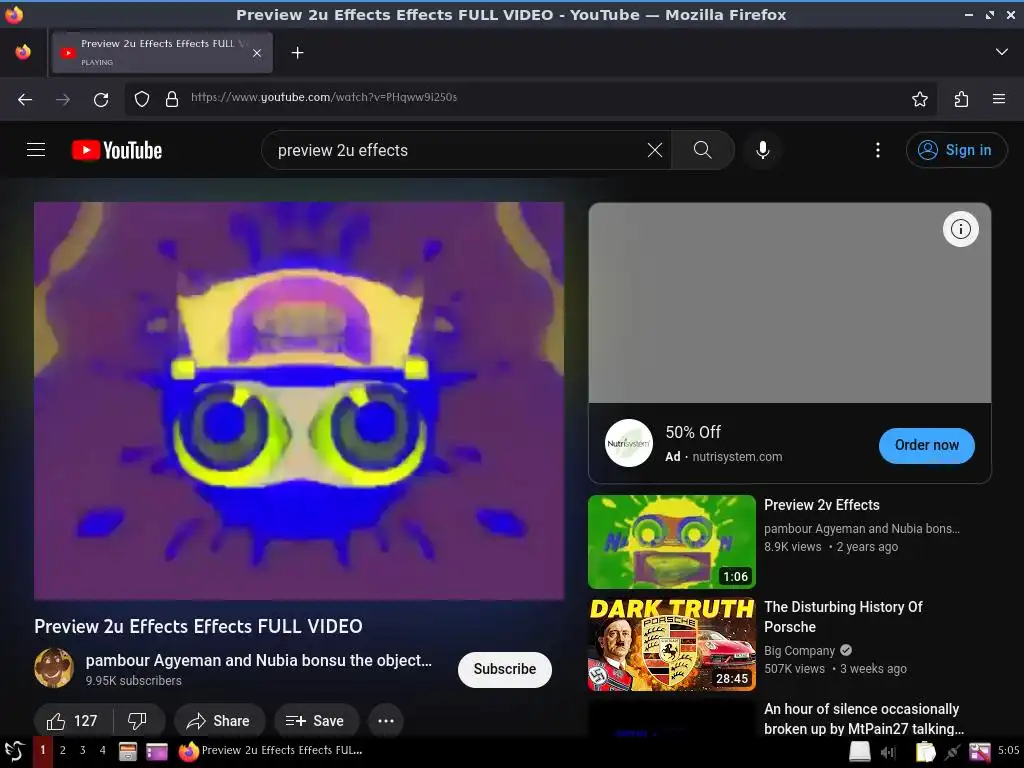Viewport: 1024px width, 768px height.
Task: Open the Preview 2v Effects title
Action: (x=822, y=505)
